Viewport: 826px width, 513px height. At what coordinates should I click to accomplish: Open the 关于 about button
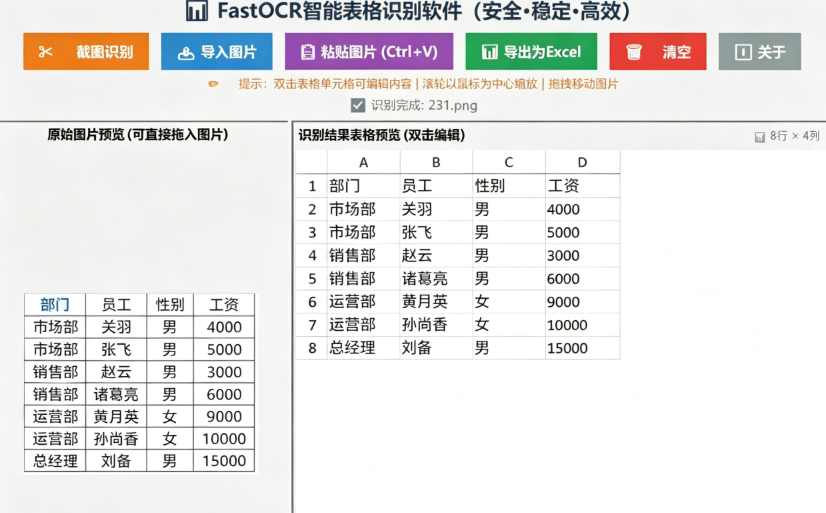click(x=760, y=52)
